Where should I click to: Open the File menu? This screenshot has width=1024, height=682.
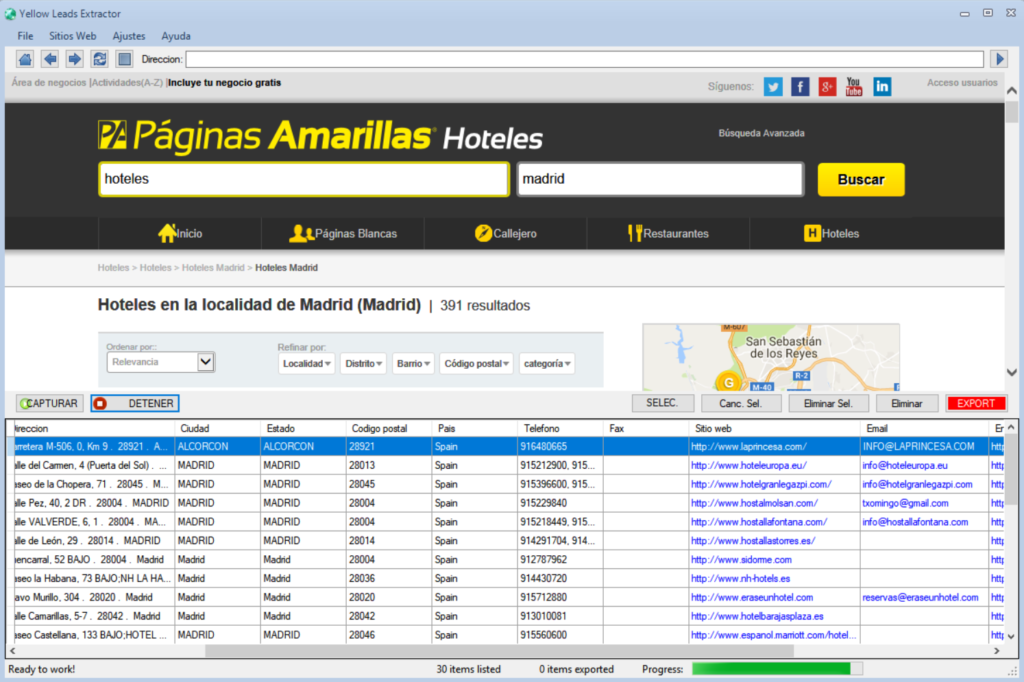coord(25,36)
